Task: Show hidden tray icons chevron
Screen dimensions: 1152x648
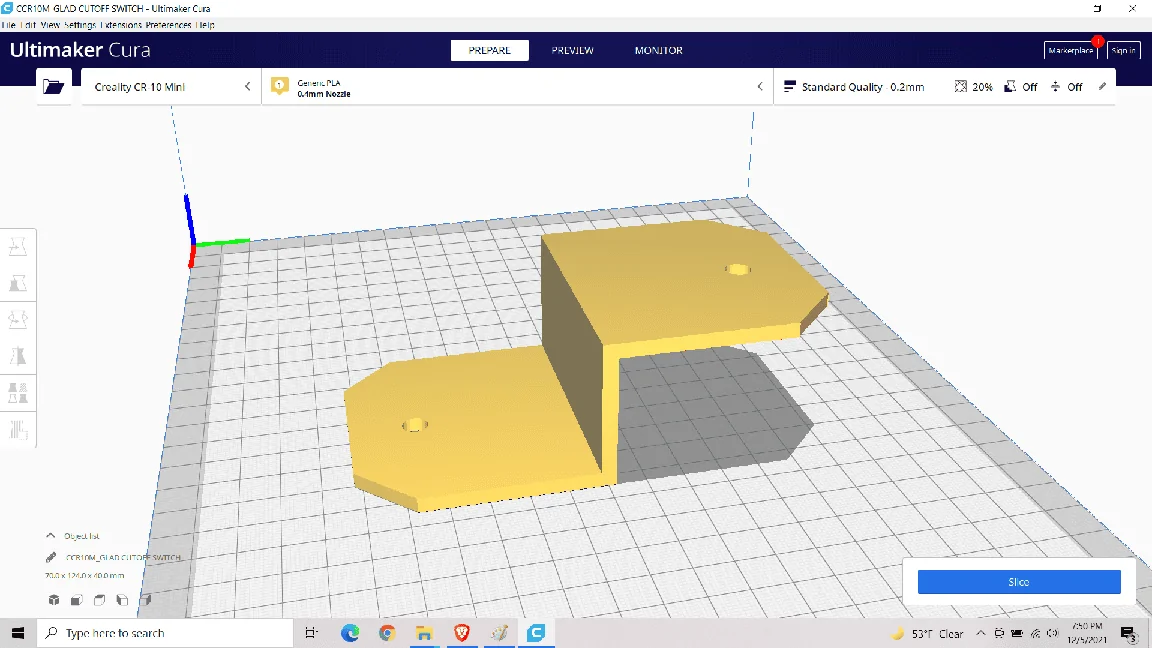Action: coord(981,633)
